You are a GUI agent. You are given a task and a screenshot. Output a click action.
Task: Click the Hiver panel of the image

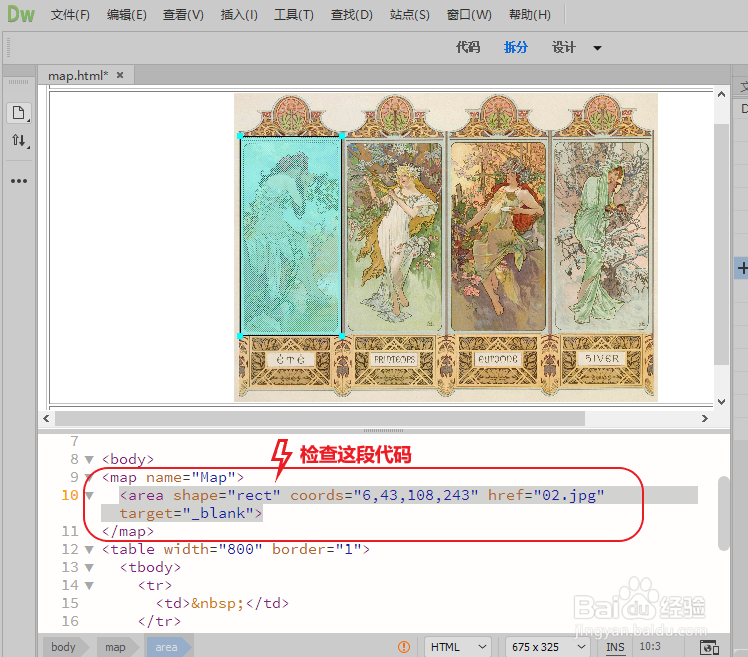click(602, 236)
